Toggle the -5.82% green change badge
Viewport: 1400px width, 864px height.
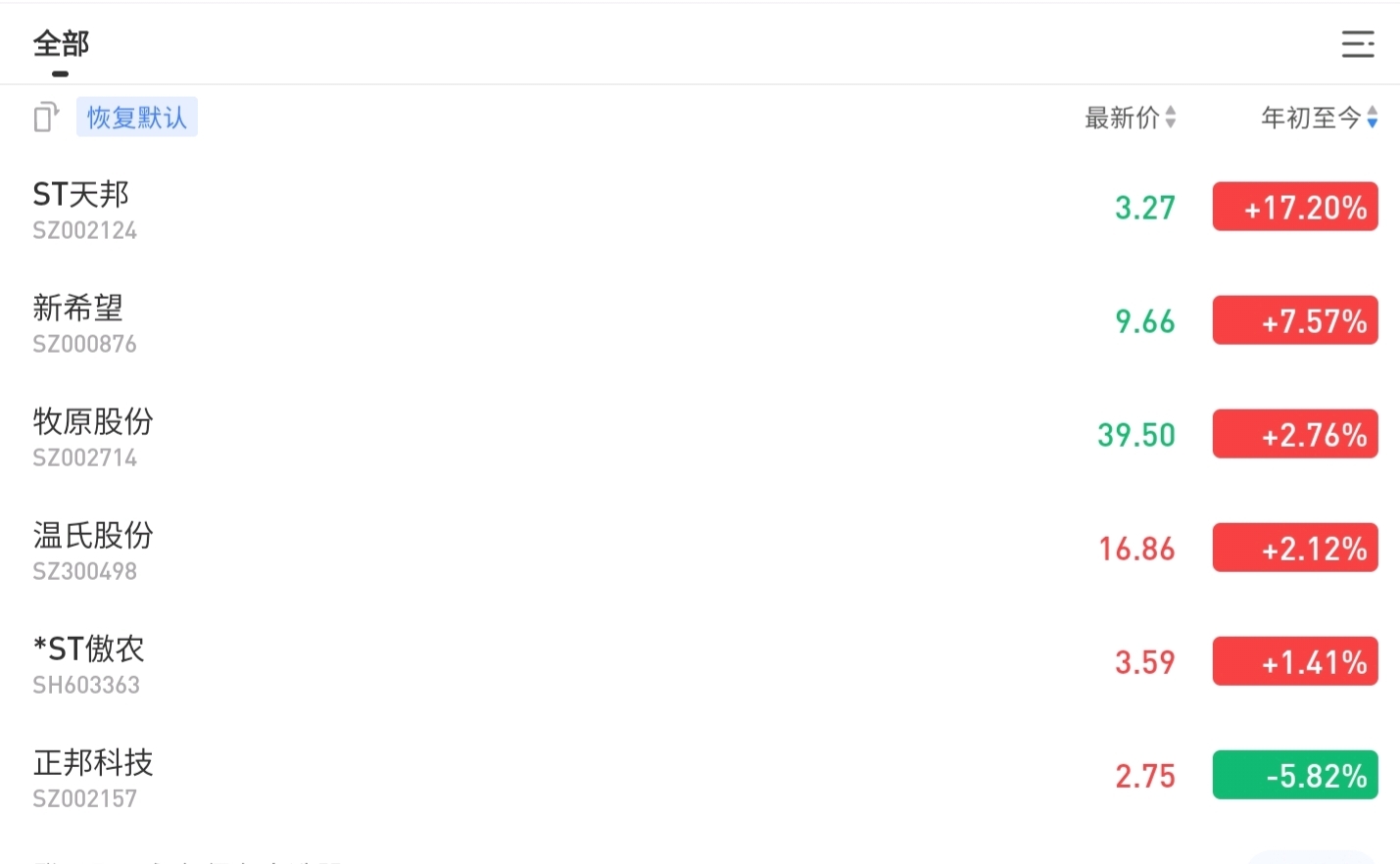[1295, 775]
